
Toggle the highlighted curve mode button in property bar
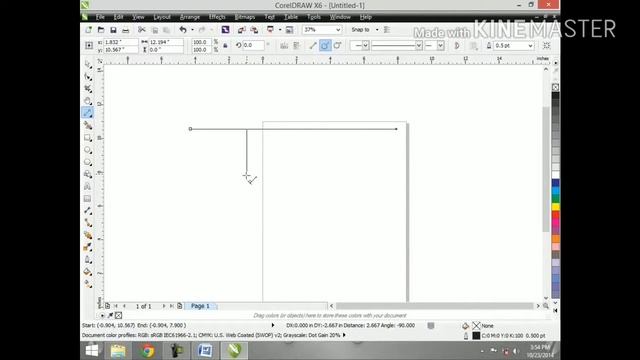325,45
